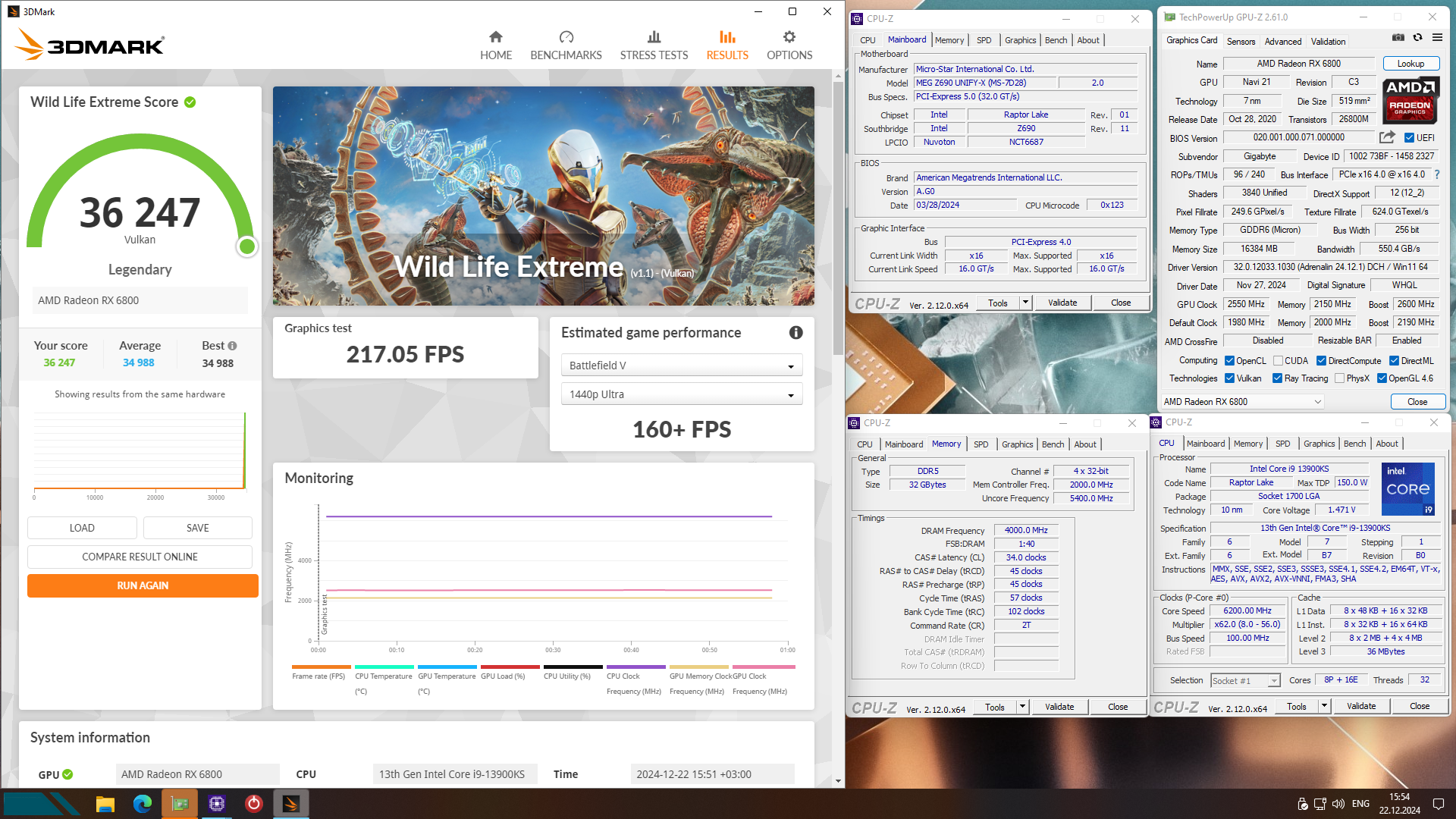Open the GPU-Z hamburger menu
The width and height of the screenshot is (1456, 819).
[x=1437, y=37]
